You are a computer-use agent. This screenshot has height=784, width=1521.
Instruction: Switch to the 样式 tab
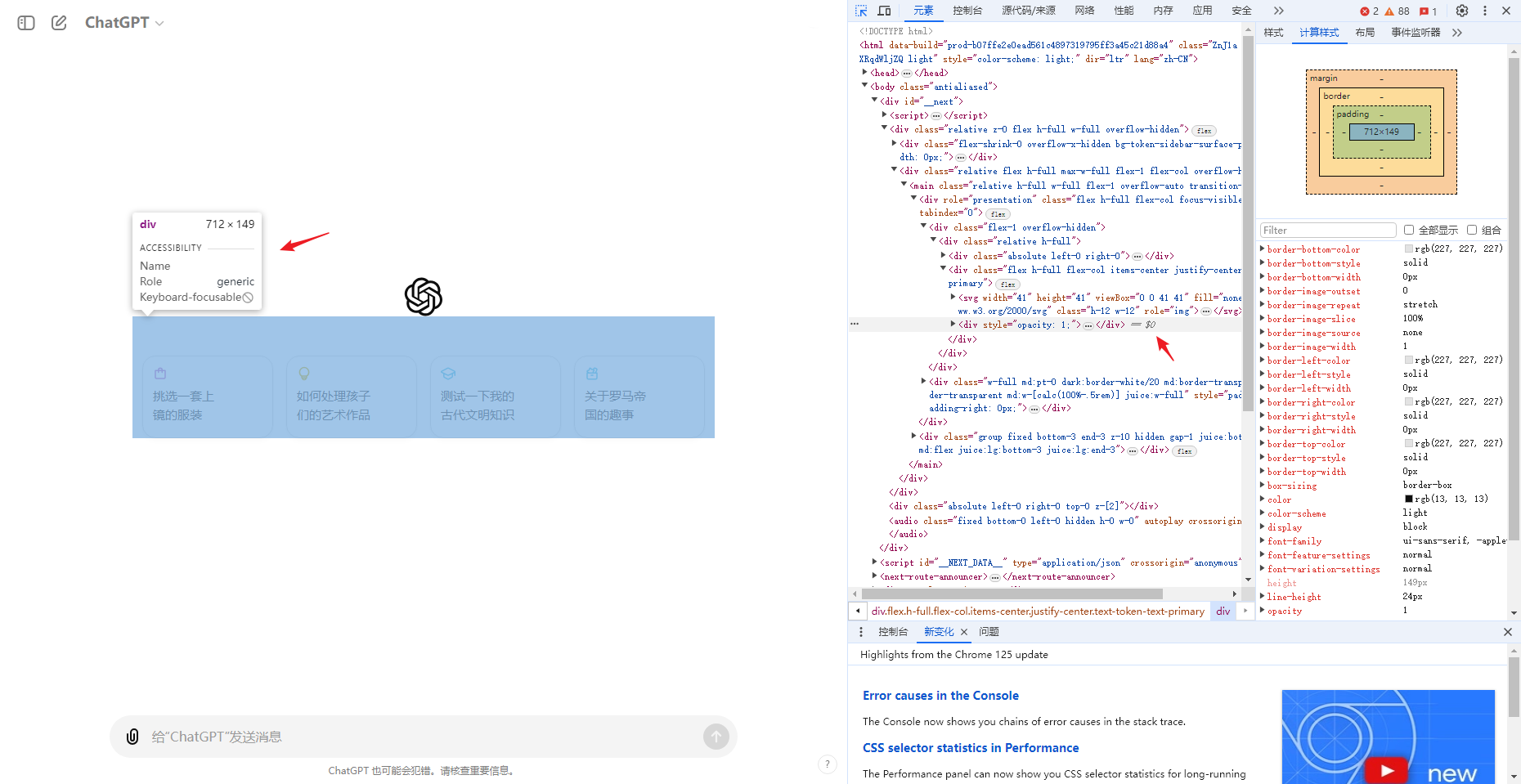[x=1273, y=33]
